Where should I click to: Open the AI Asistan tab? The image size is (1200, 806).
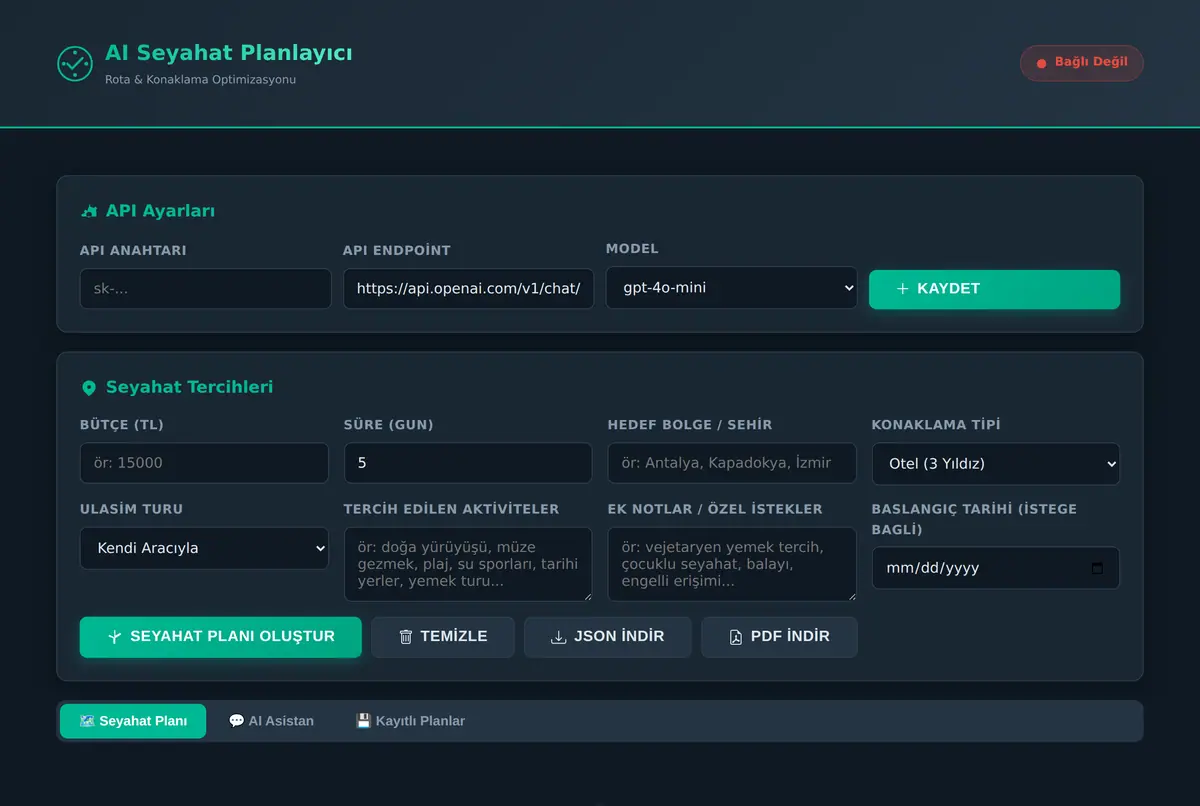(271, 721)
